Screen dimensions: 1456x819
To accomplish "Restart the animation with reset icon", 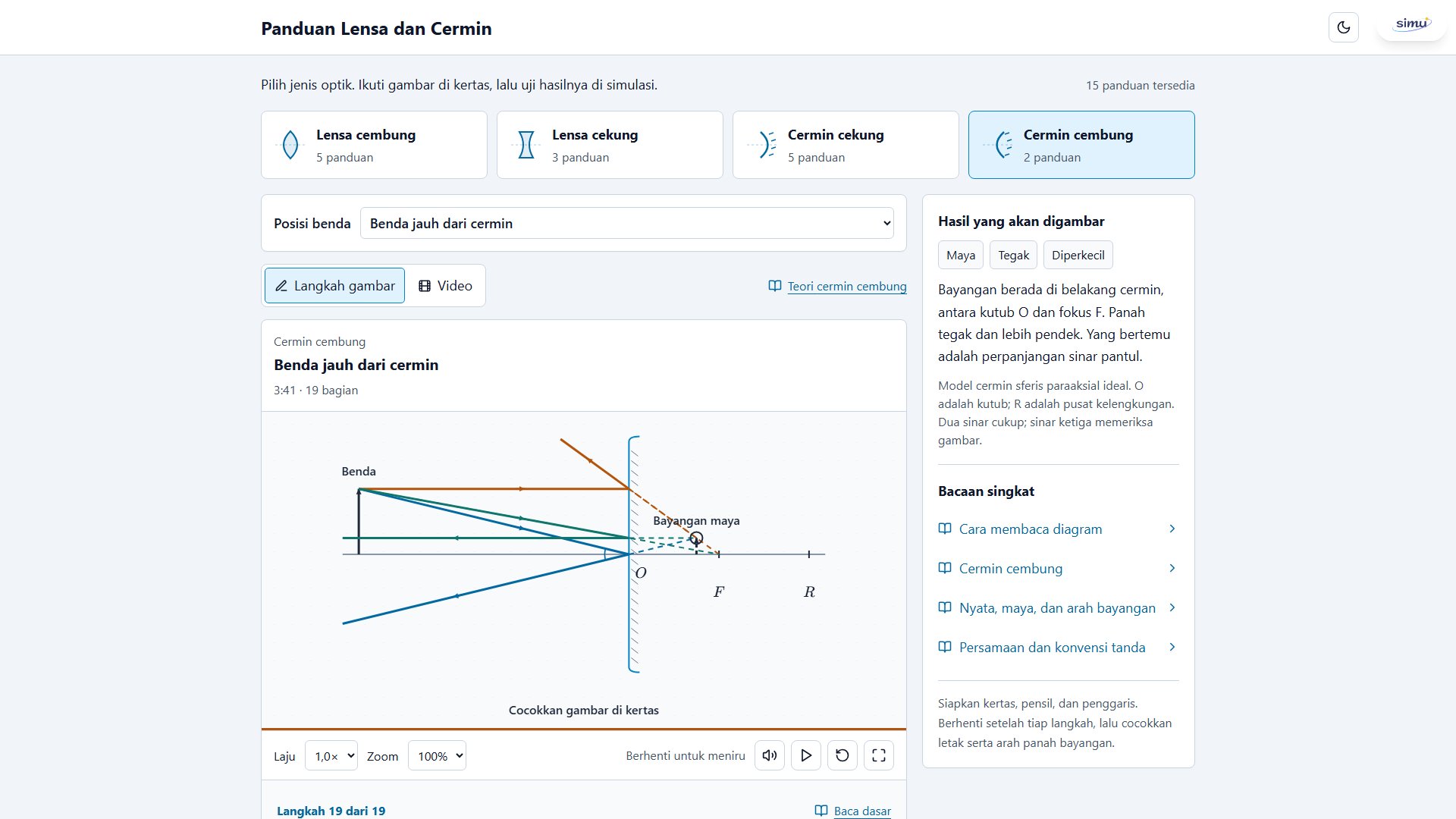I will pos(842,755).
